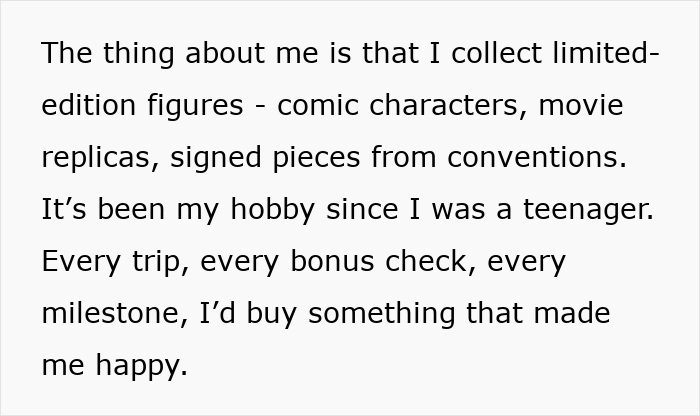Click the word "movie"

tap(580, 105)
